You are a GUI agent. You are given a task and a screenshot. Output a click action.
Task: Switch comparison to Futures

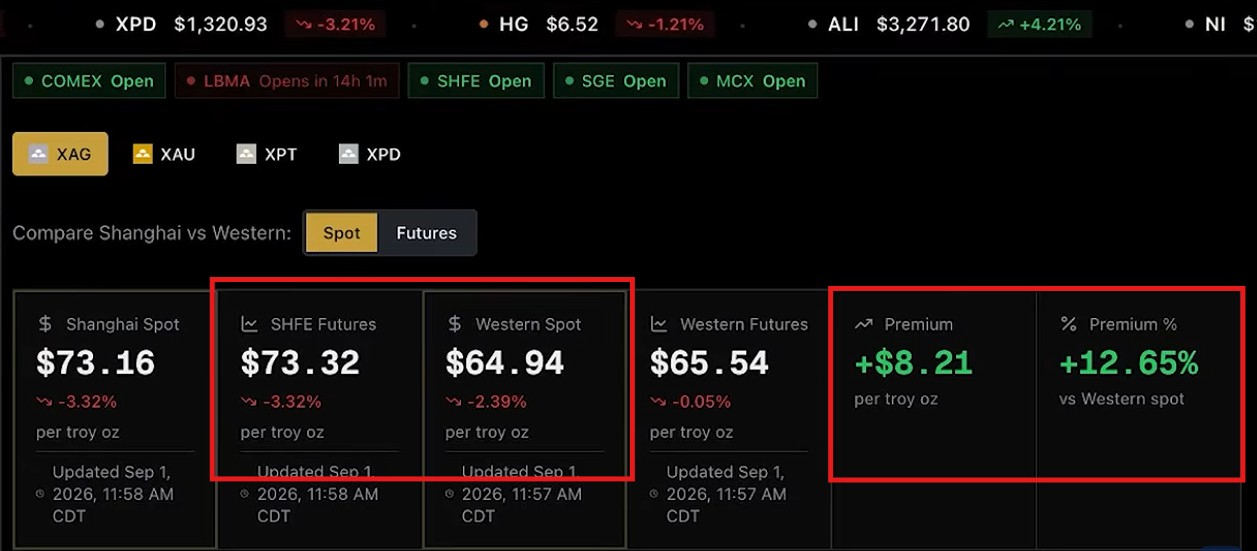[426, 233]
